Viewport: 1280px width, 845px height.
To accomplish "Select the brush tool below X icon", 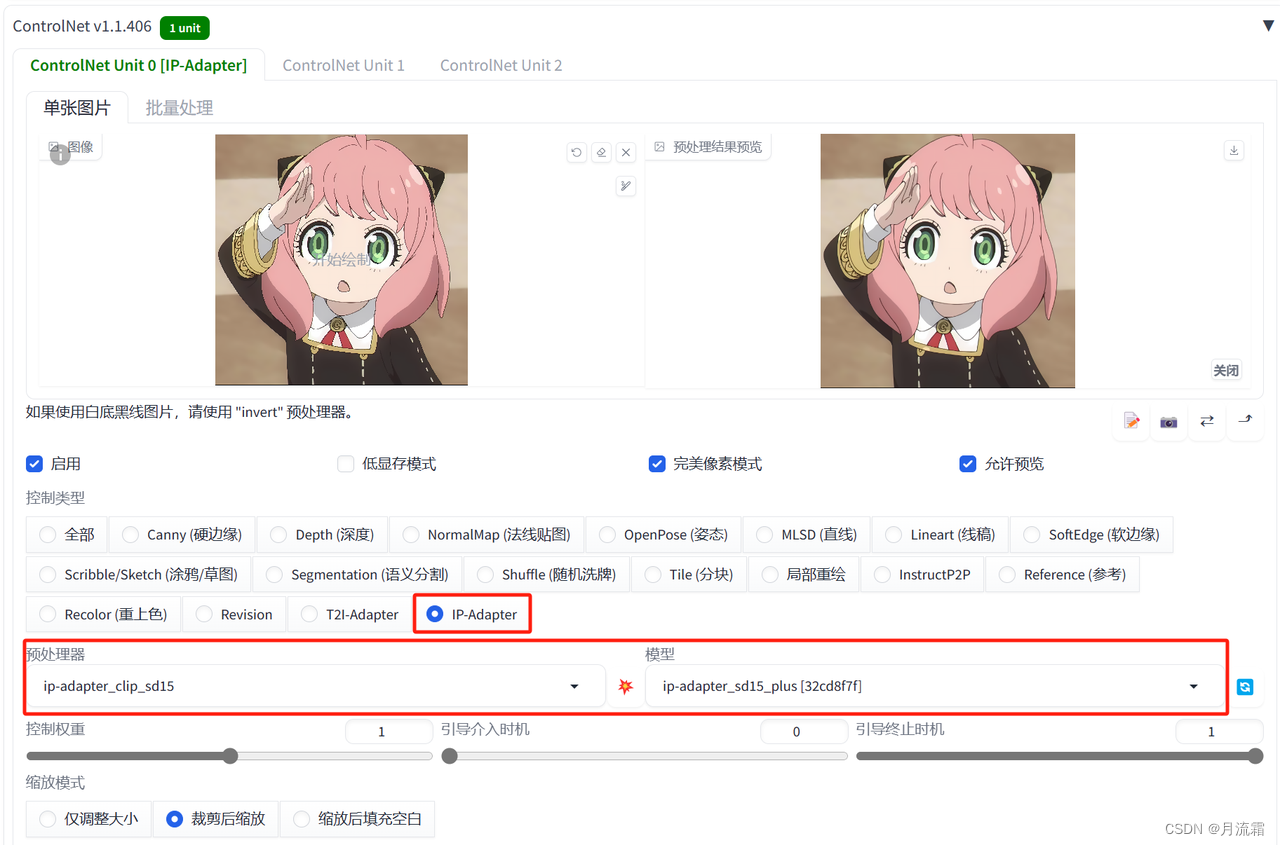I will point(626,185).
